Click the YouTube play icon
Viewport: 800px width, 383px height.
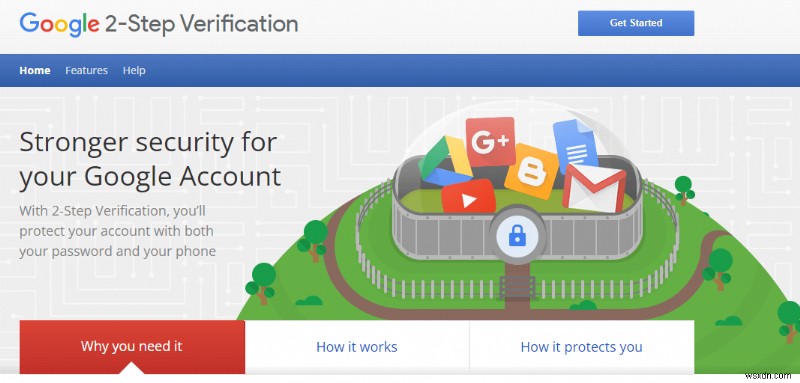pos(468,196)
